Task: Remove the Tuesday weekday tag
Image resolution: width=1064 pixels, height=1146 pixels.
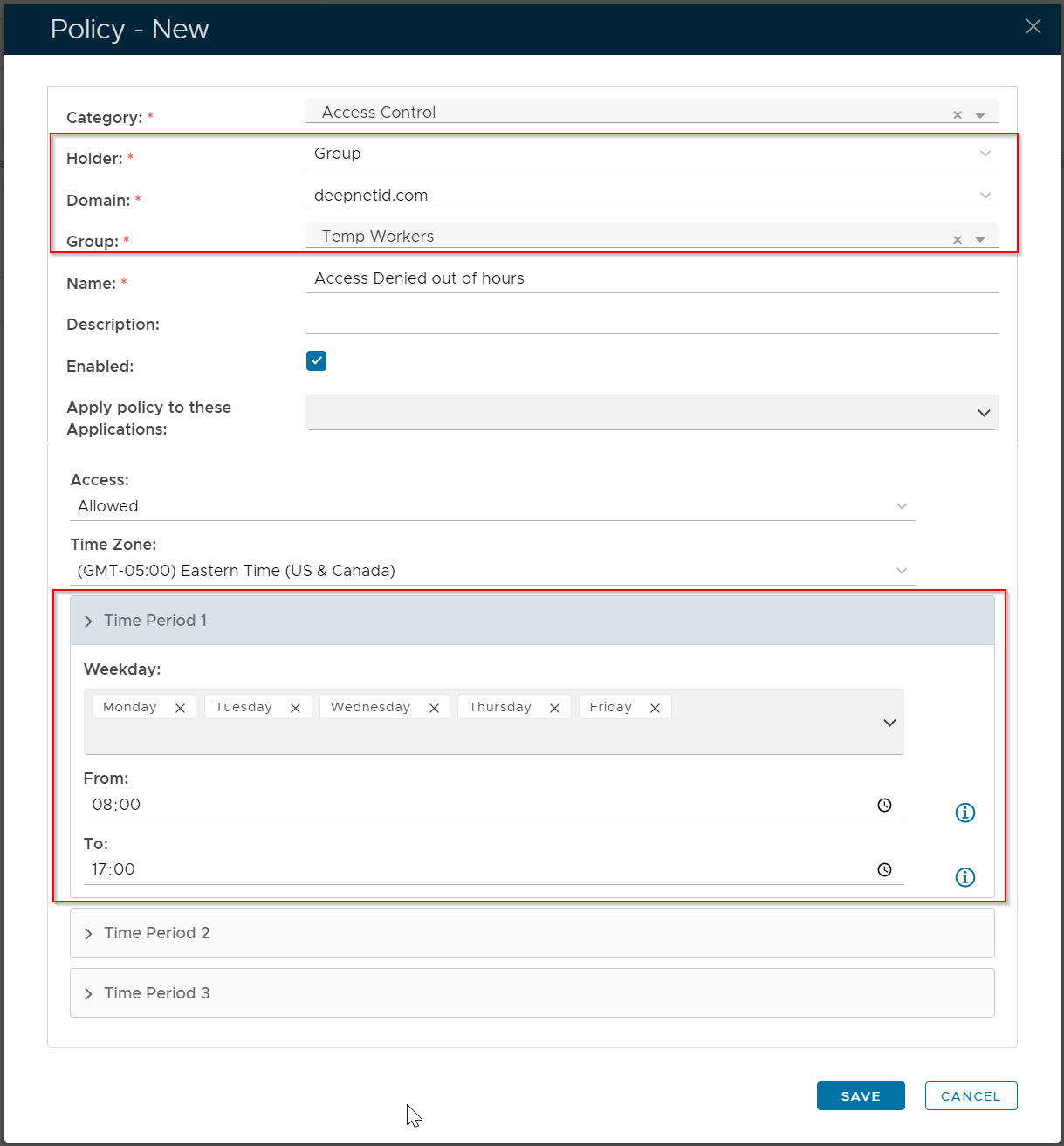Action: coord(295,708)
